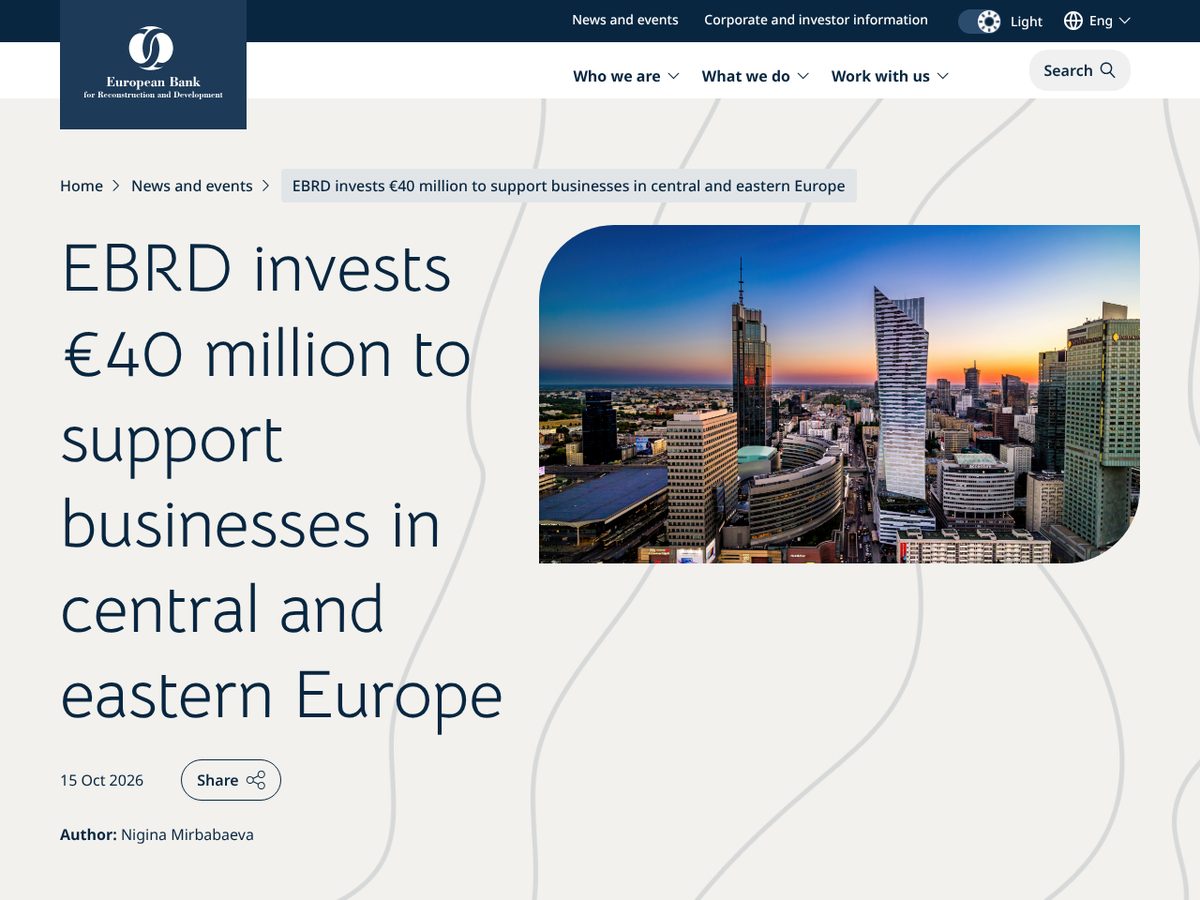The image size is (1200, 900).
Task: Click the EBRD logo
Action: point(153,64)
